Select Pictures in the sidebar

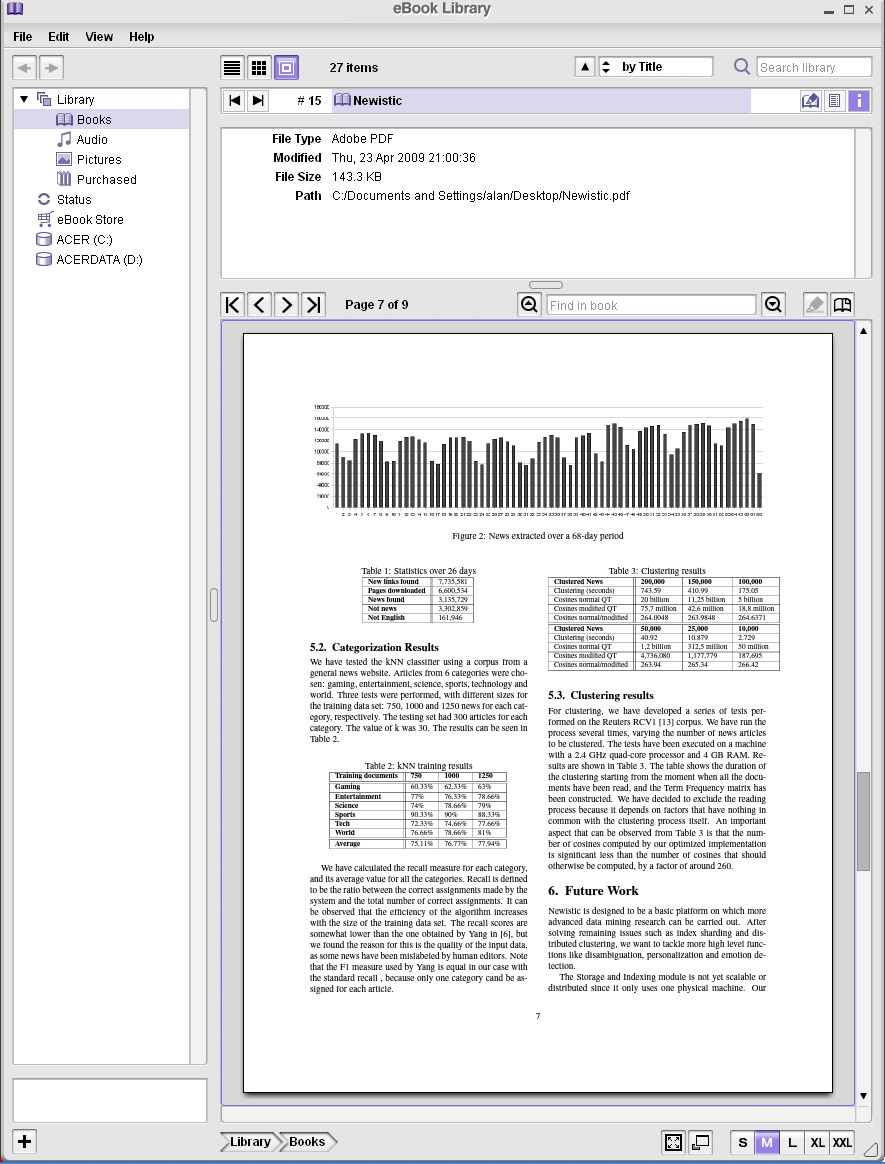99,160
